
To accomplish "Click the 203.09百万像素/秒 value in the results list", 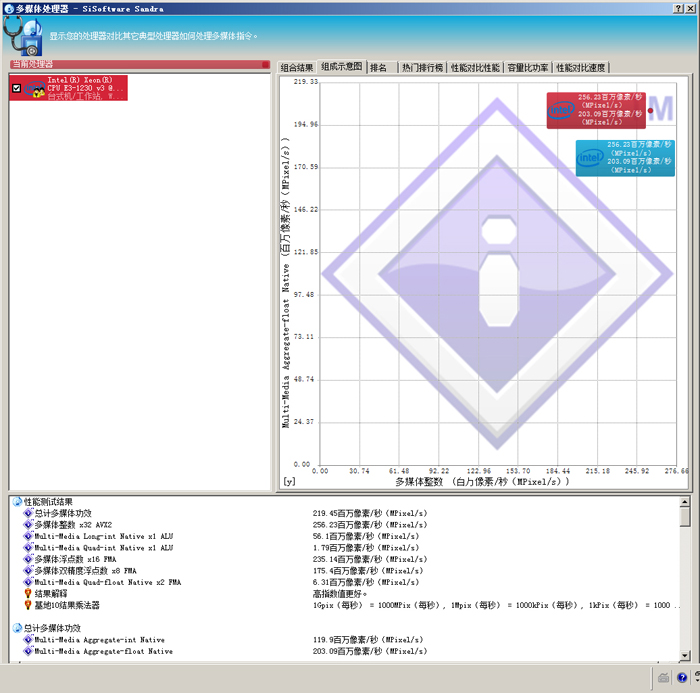I will pyautogui.click(x=370, y=651).
